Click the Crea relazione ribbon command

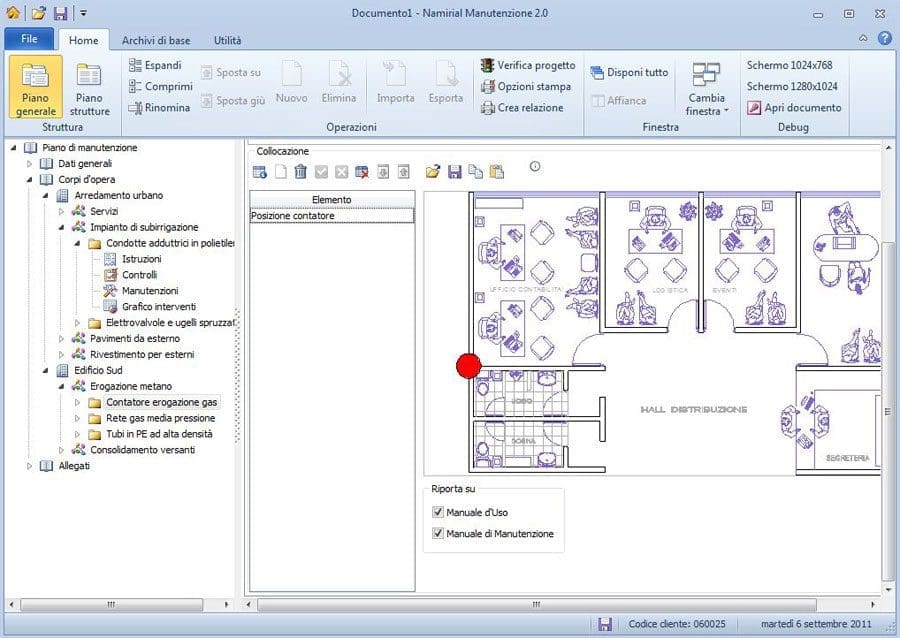(521, 108)
